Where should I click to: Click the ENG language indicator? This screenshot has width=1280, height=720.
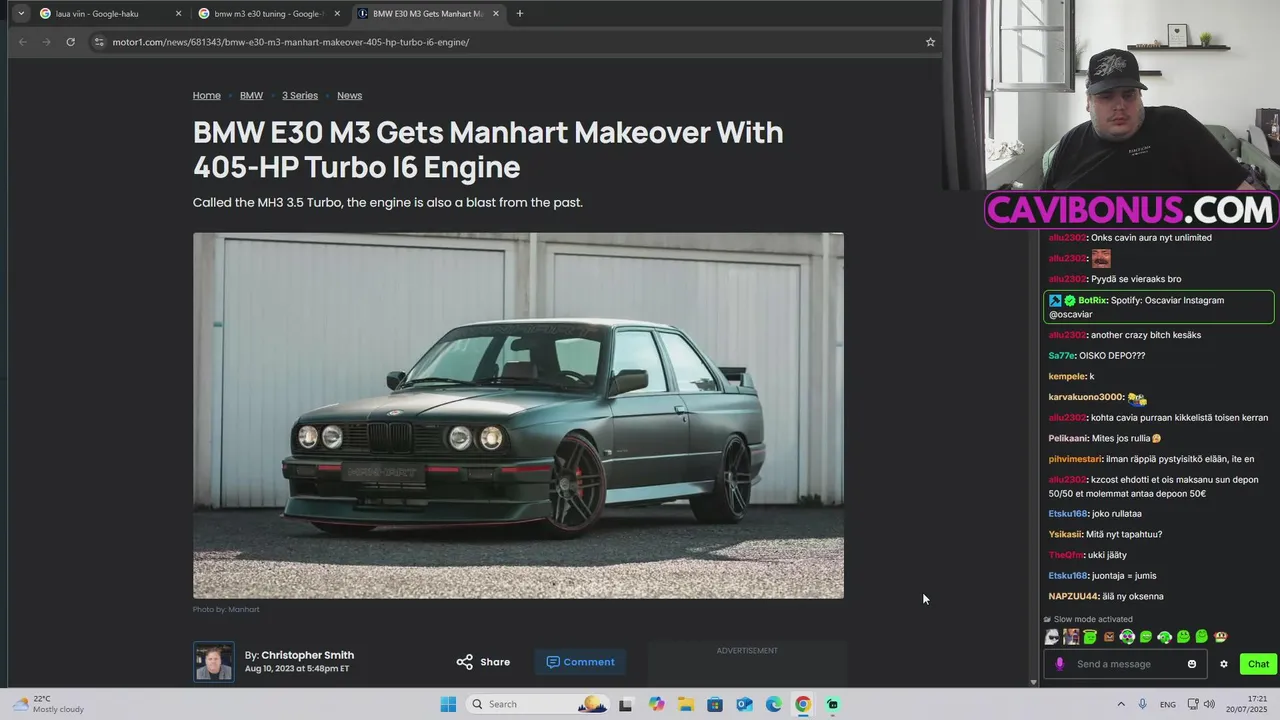(x=1168, y=704)
